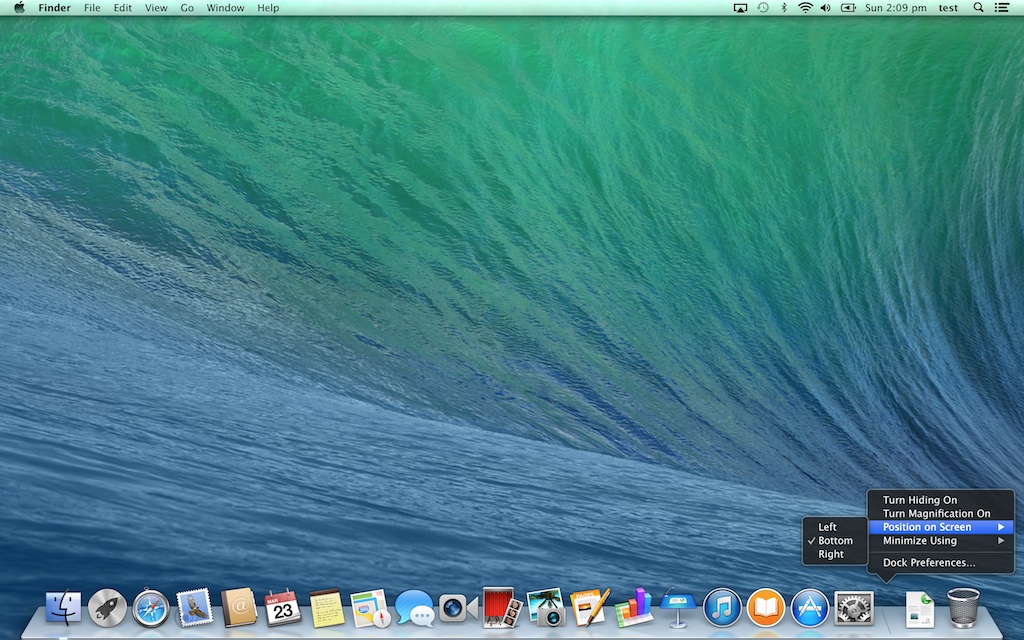Image resolution: width=1024 pixels, height=640 pixels.
Task: Select Right as the Dock position
Action: coord(828,554)
